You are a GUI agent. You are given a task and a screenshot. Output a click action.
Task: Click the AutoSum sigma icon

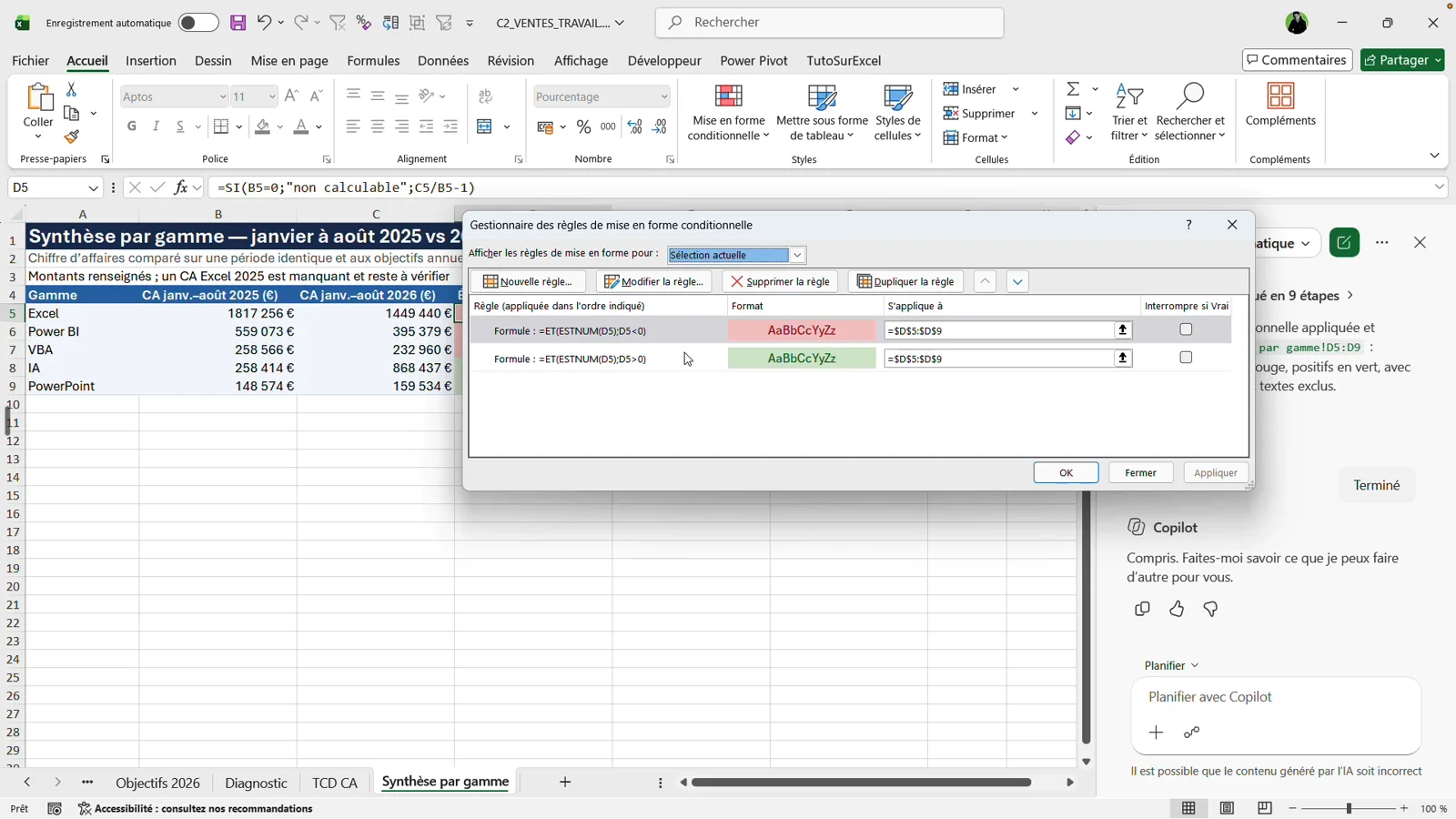point(1074,88)
